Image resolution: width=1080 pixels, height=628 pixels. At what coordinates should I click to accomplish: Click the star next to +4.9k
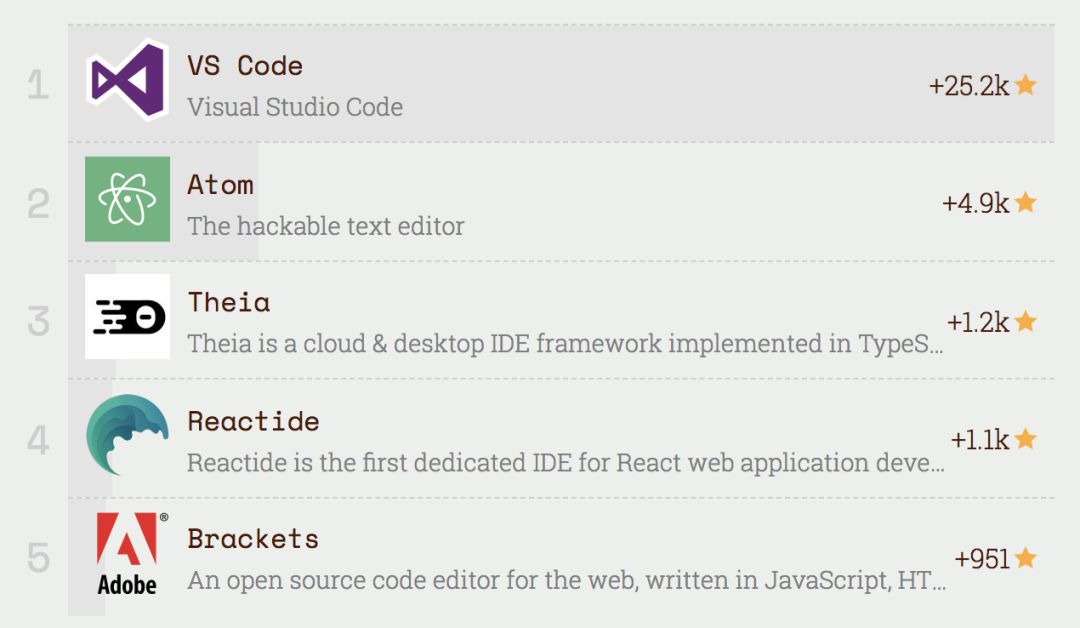pyautogui.click(x=1025, y=204)
